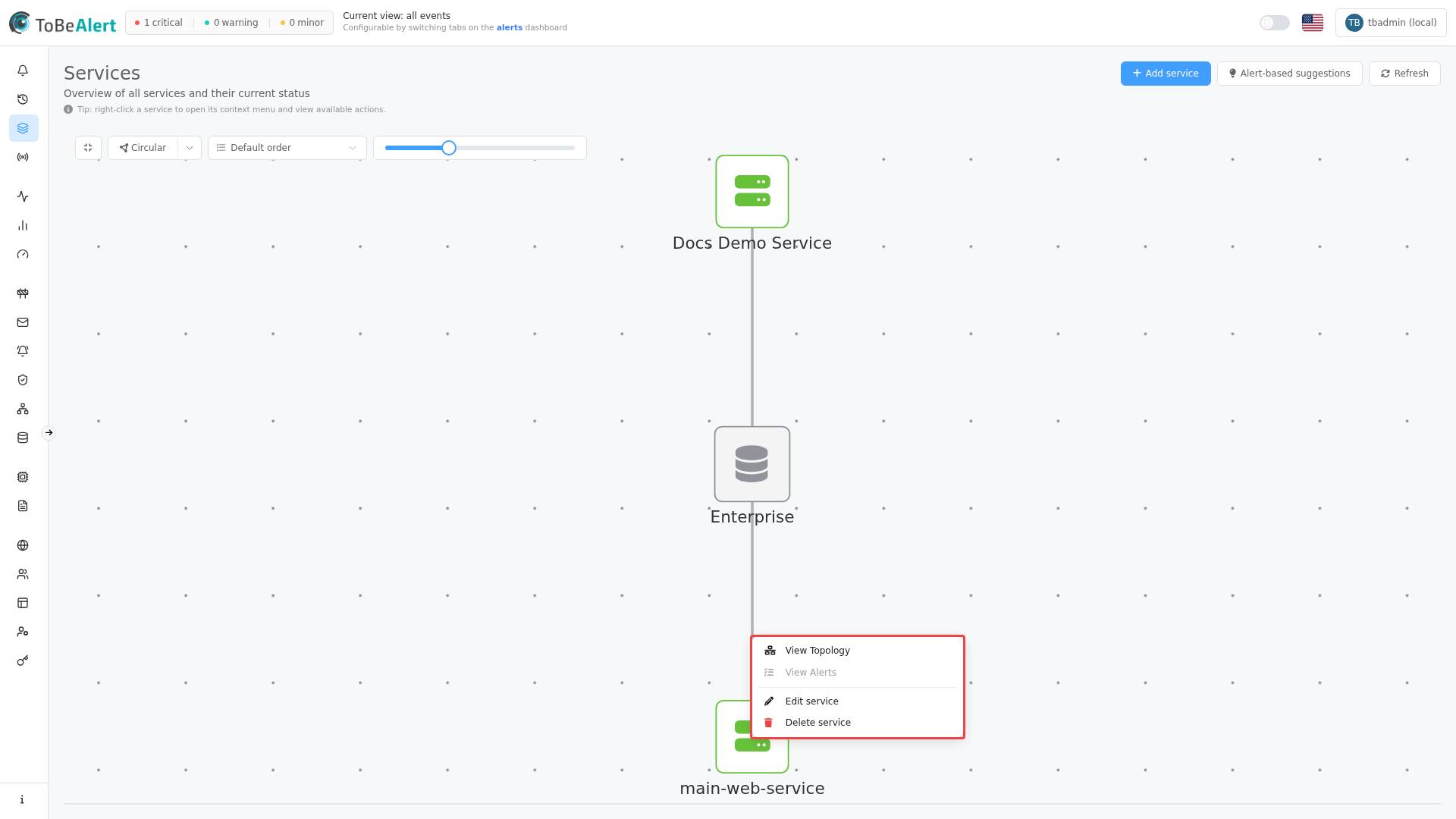This screenshot has width=1456, height=819.
Task: Toggle the theme switch in header
Action: (1274, 23)
